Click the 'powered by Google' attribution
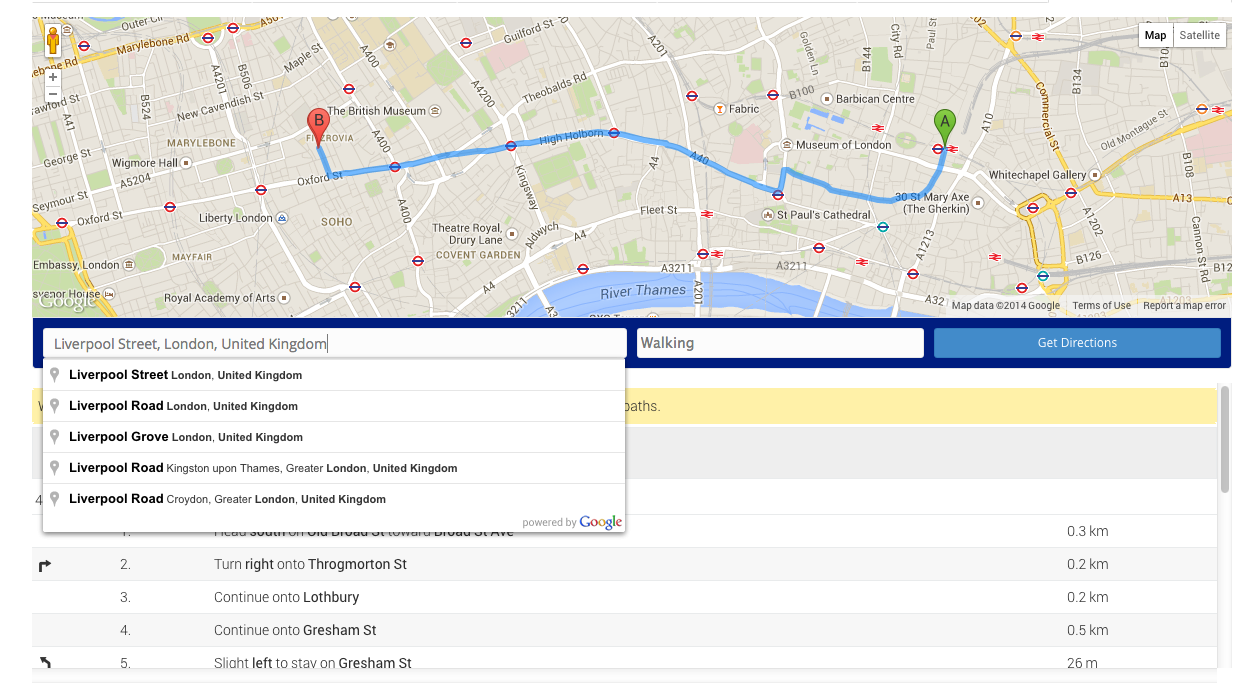 coord(572,522)
